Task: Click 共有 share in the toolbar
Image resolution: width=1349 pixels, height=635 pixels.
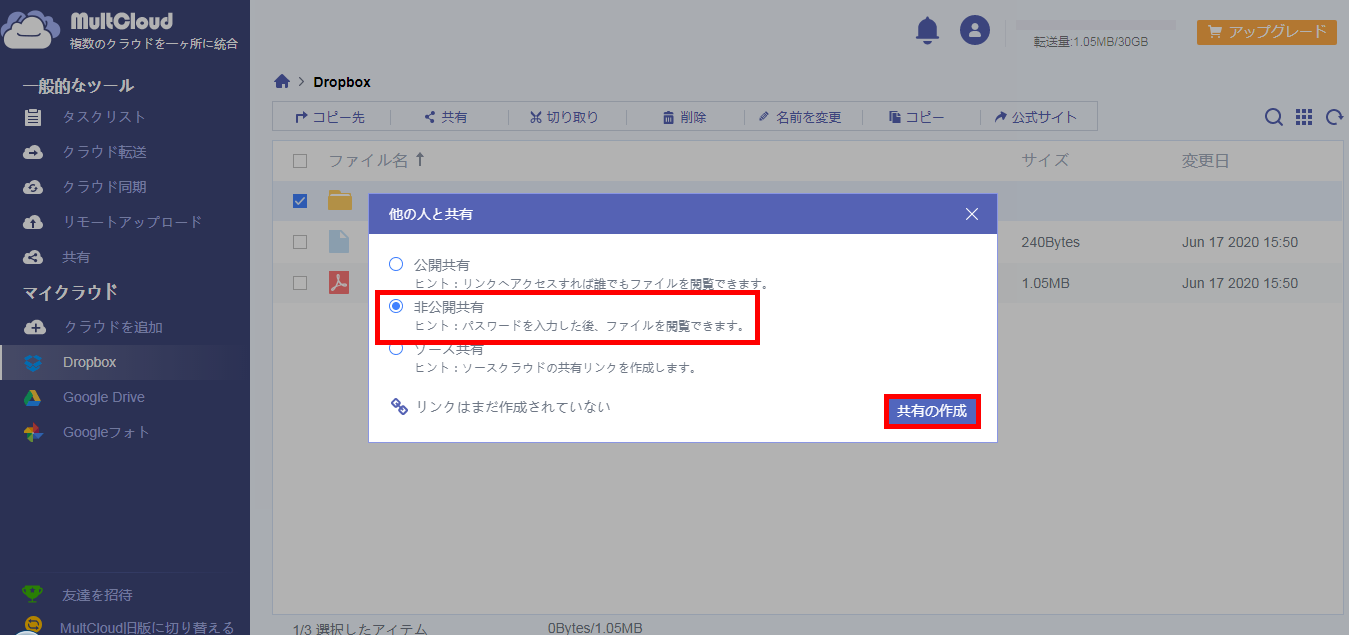Action: (x=446, y=117)
